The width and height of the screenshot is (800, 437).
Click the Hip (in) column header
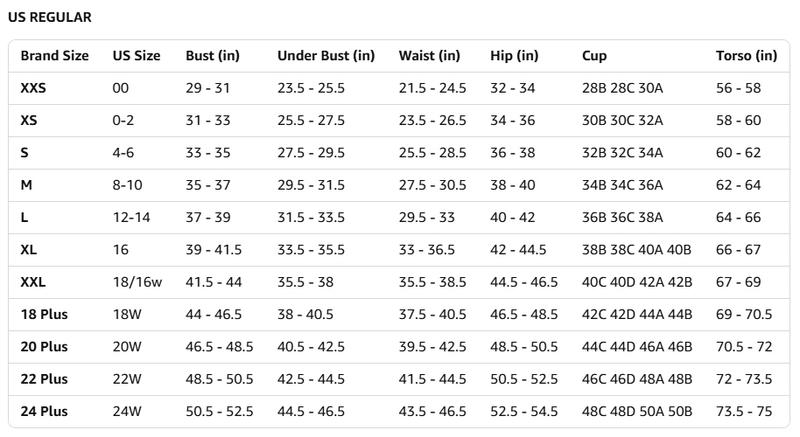click(514, 56)
